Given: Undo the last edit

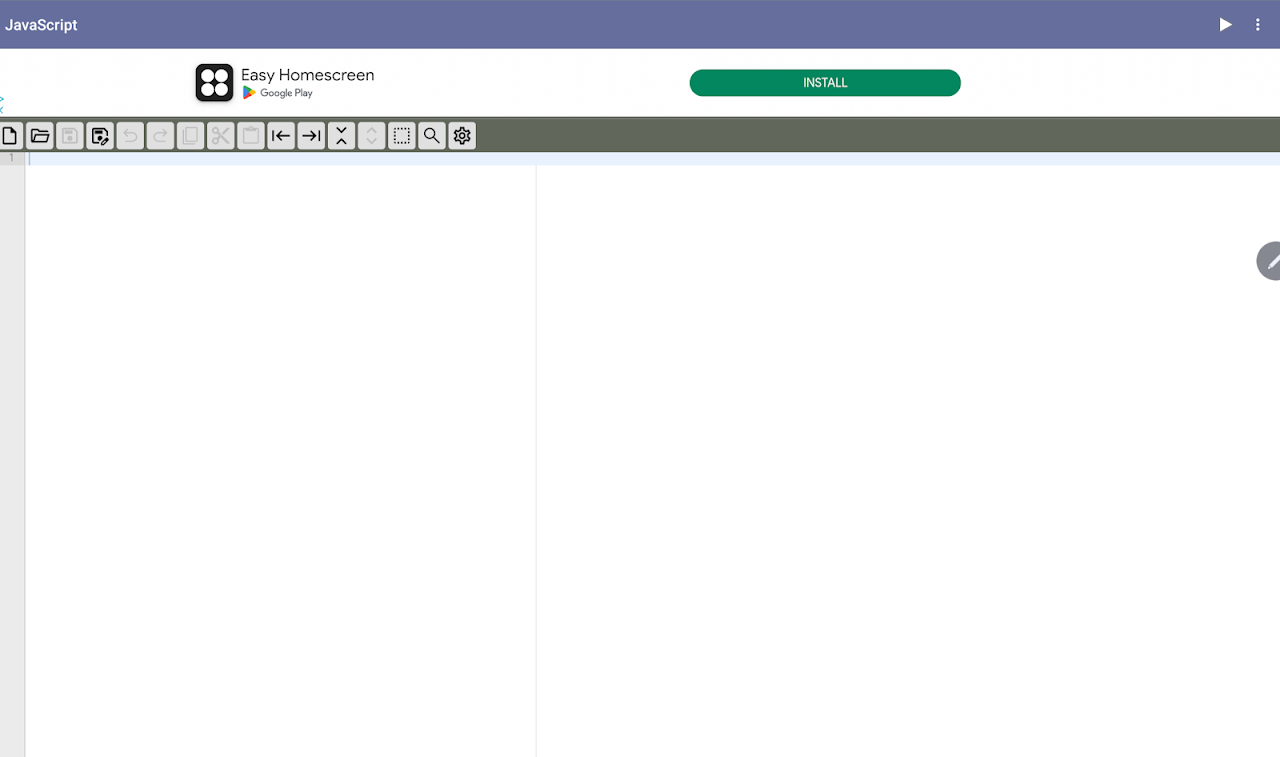Looking at the screenshot, I should coord(130,135).
